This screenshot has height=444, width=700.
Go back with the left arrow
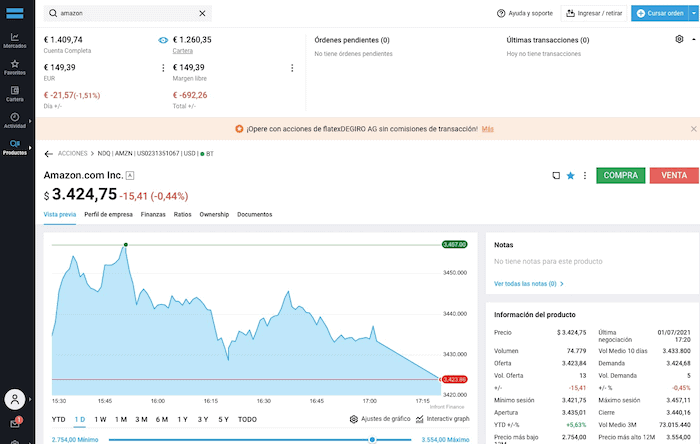[49, 154]
